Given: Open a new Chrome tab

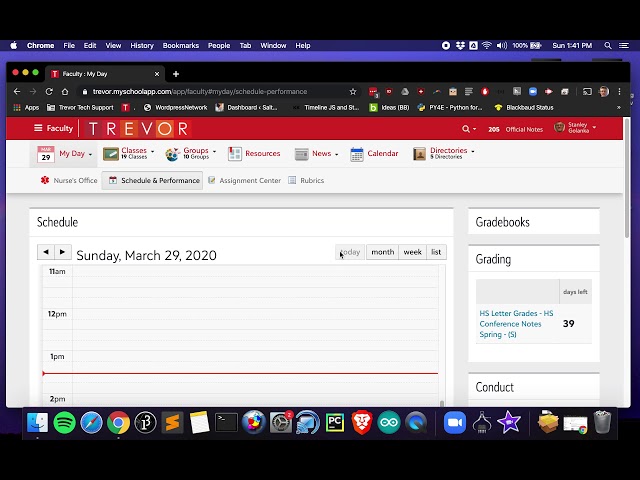Looking at the screenshot, I should coord(176,74).
